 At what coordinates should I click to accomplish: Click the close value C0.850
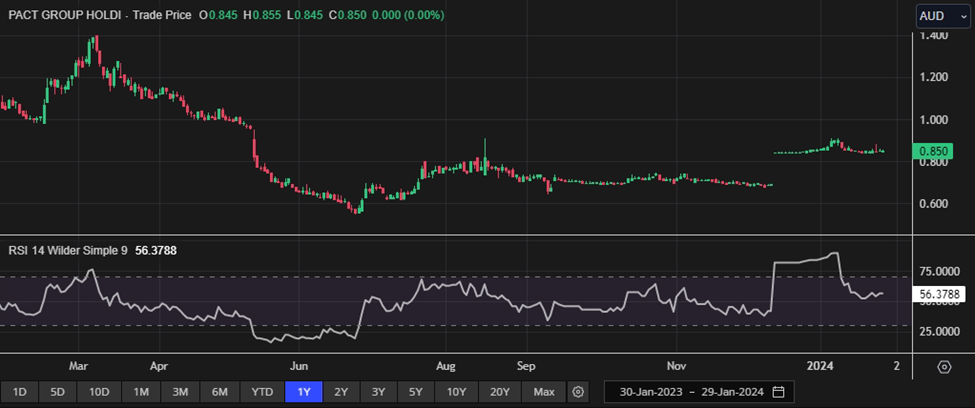pos(346,16)
